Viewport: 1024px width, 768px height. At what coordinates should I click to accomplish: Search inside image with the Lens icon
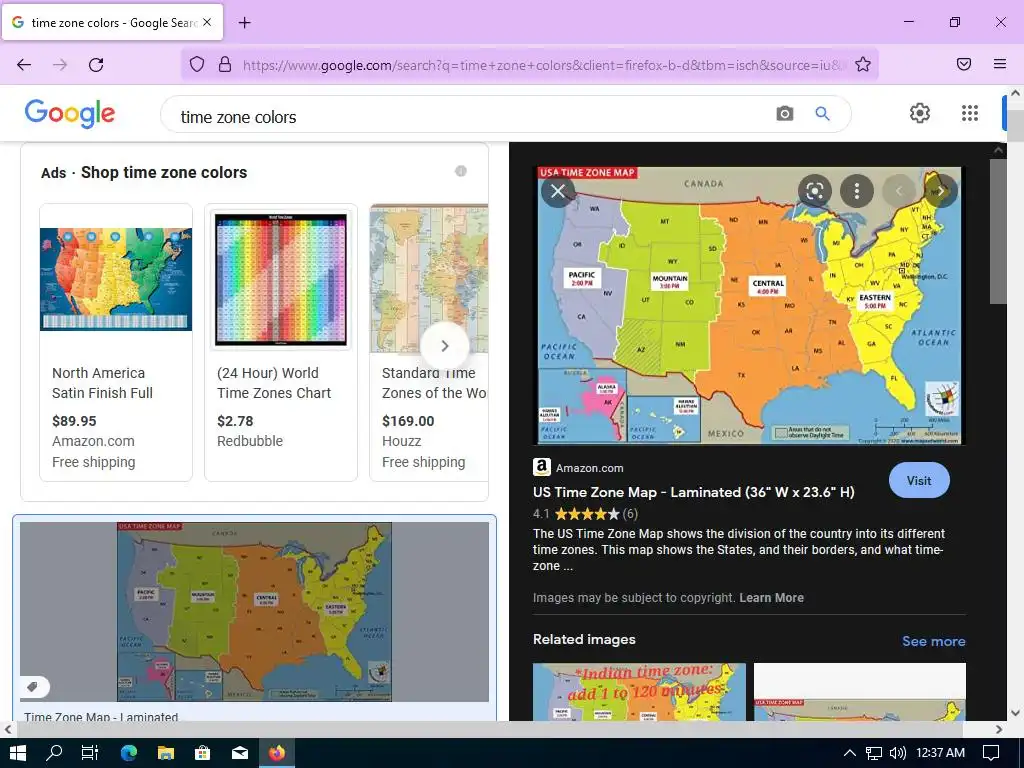[814, 191]
